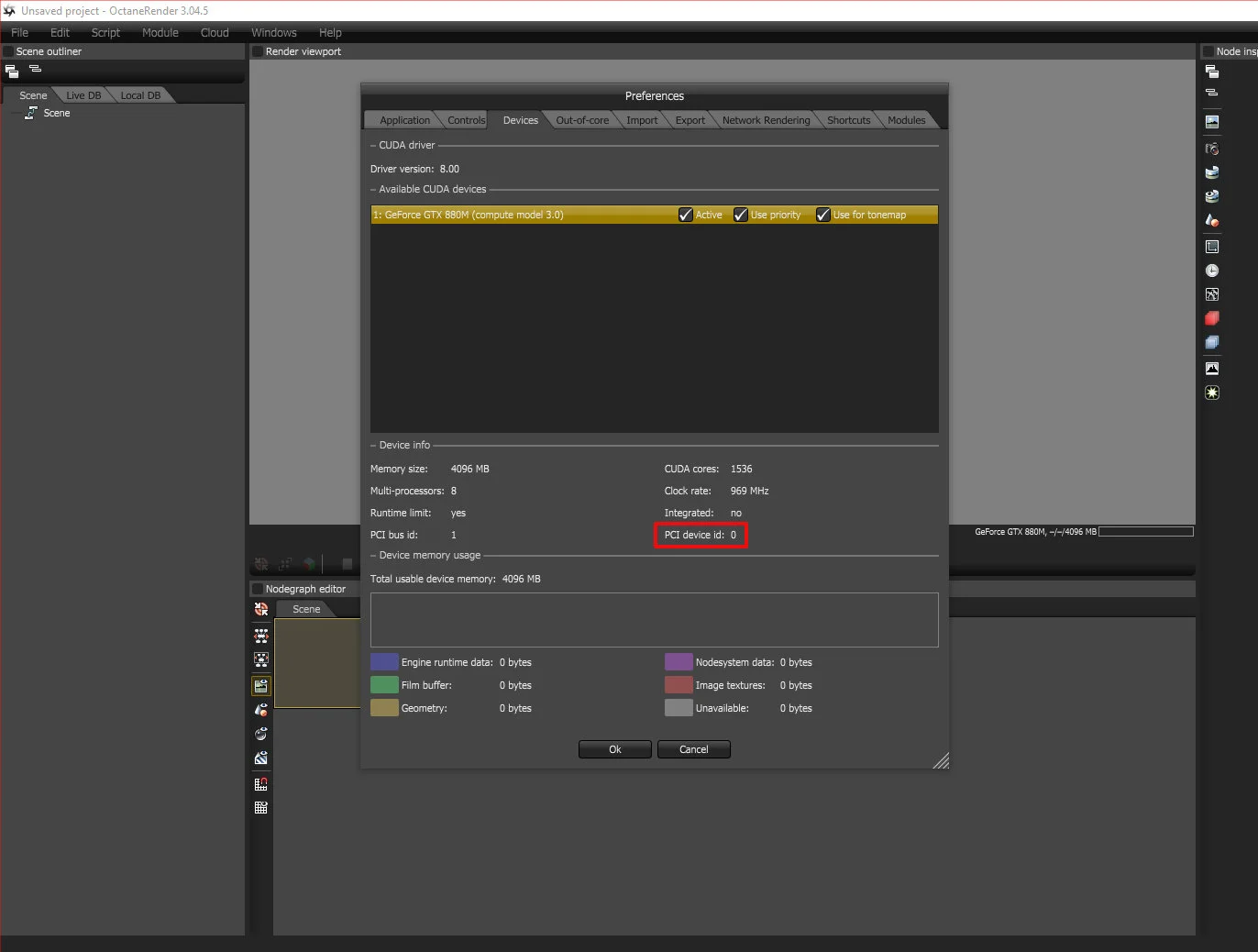Click the expand nodes icon in Node inspector
Image resolution: width=1258 pixels, height=952 pixels.
click(1212, 72)
